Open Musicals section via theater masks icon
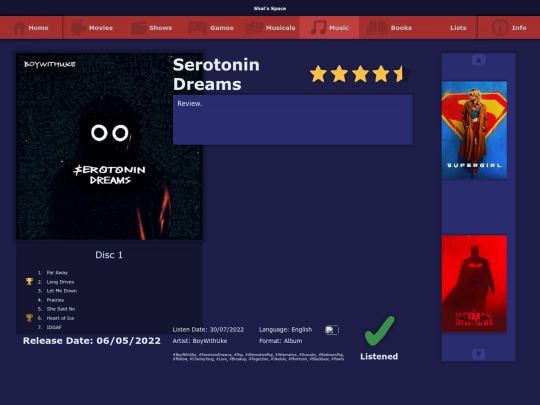Screen dimensions: 540x405 [254, 28]
